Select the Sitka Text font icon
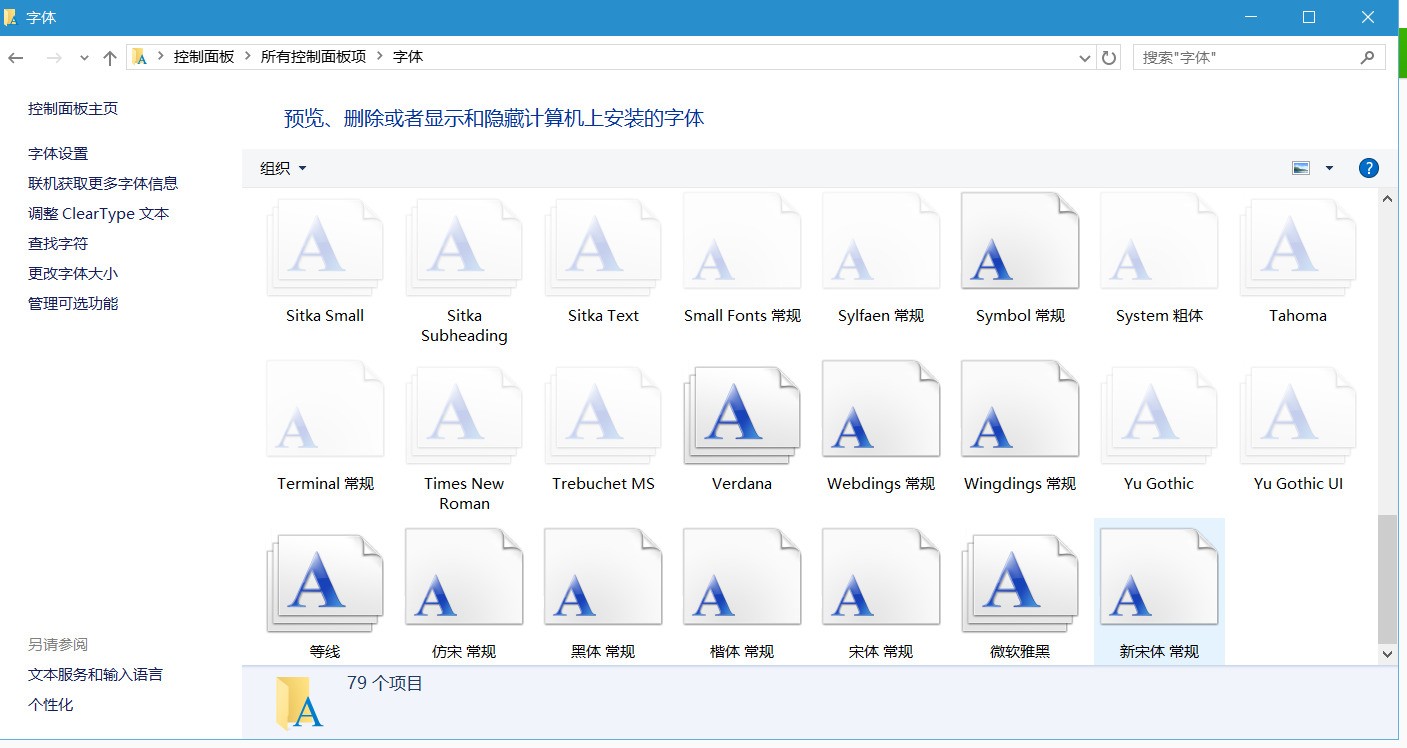 point(603,247)
